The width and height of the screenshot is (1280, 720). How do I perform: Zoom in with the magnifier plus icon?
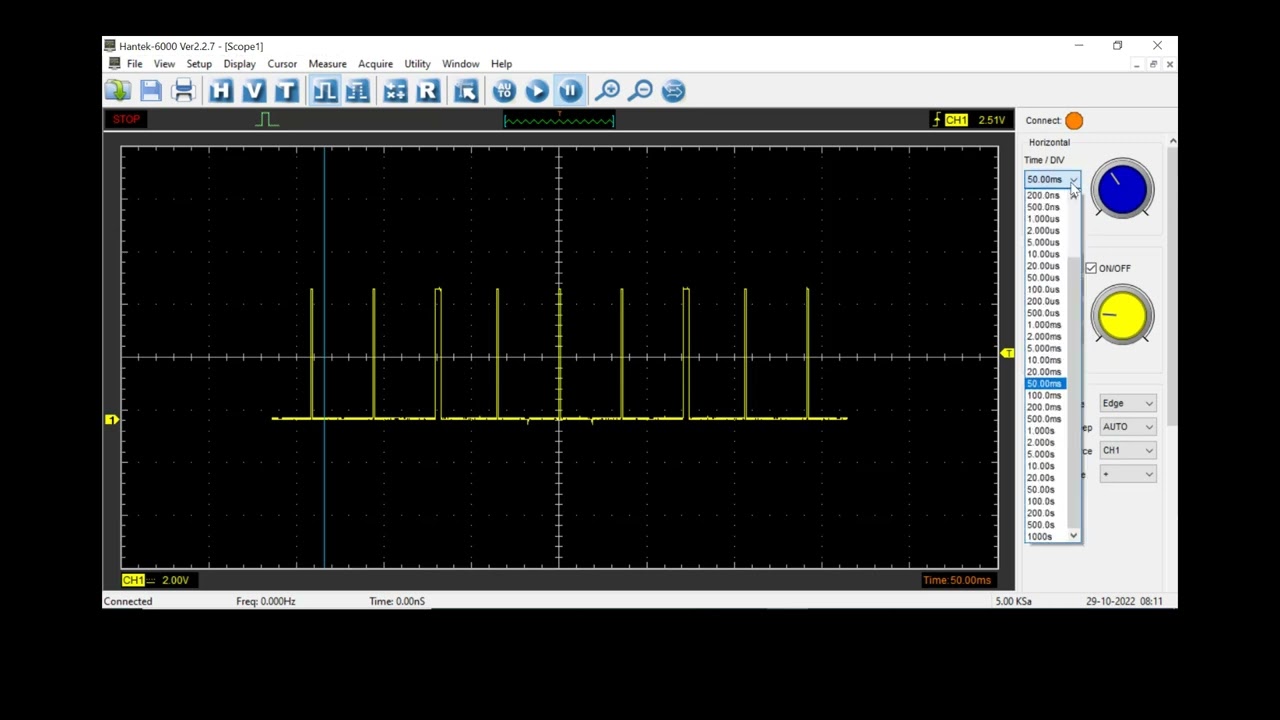[x=607, y=91]
